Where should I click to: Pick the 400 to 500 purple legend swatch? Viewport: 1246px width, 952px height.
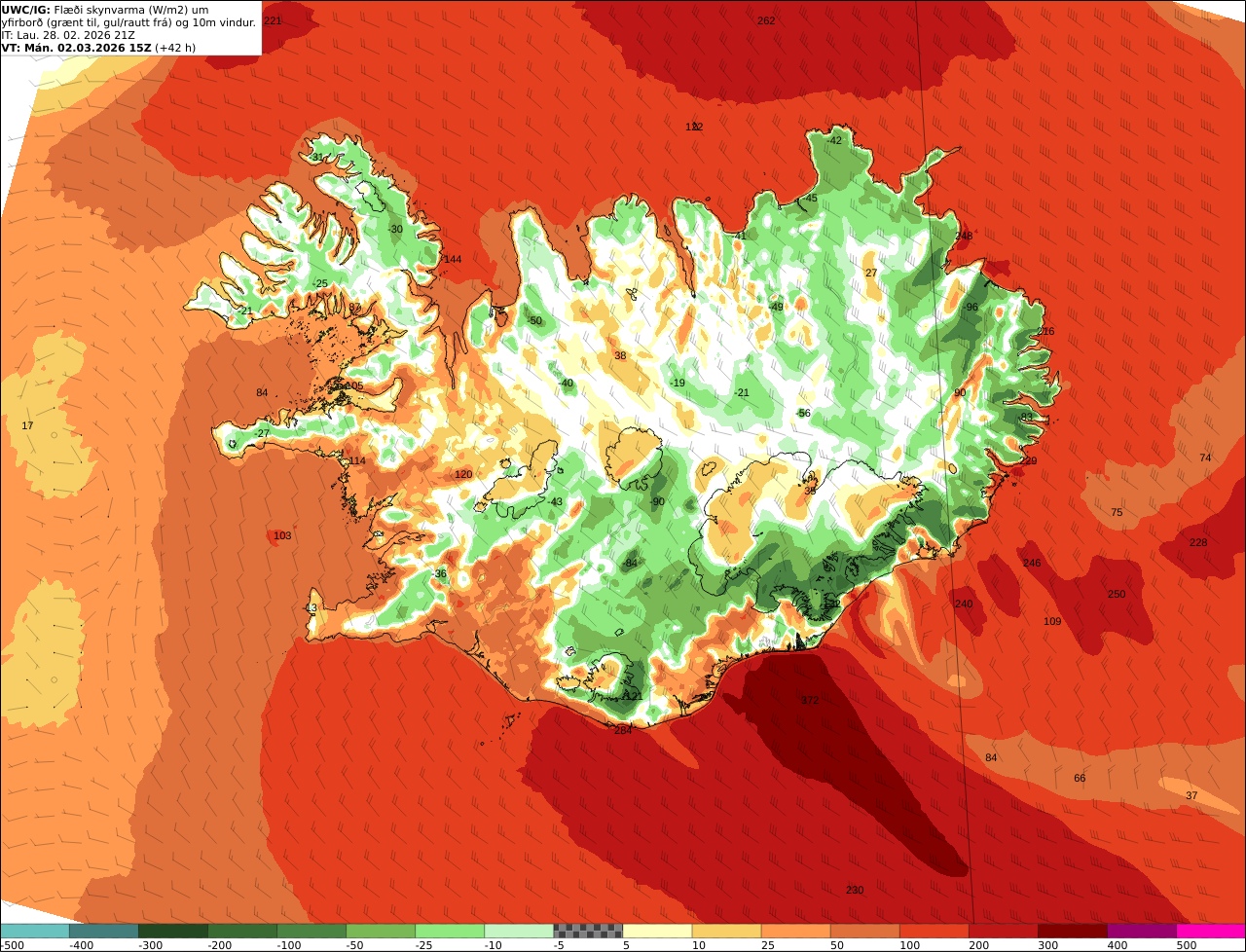tap(1141, 931)
